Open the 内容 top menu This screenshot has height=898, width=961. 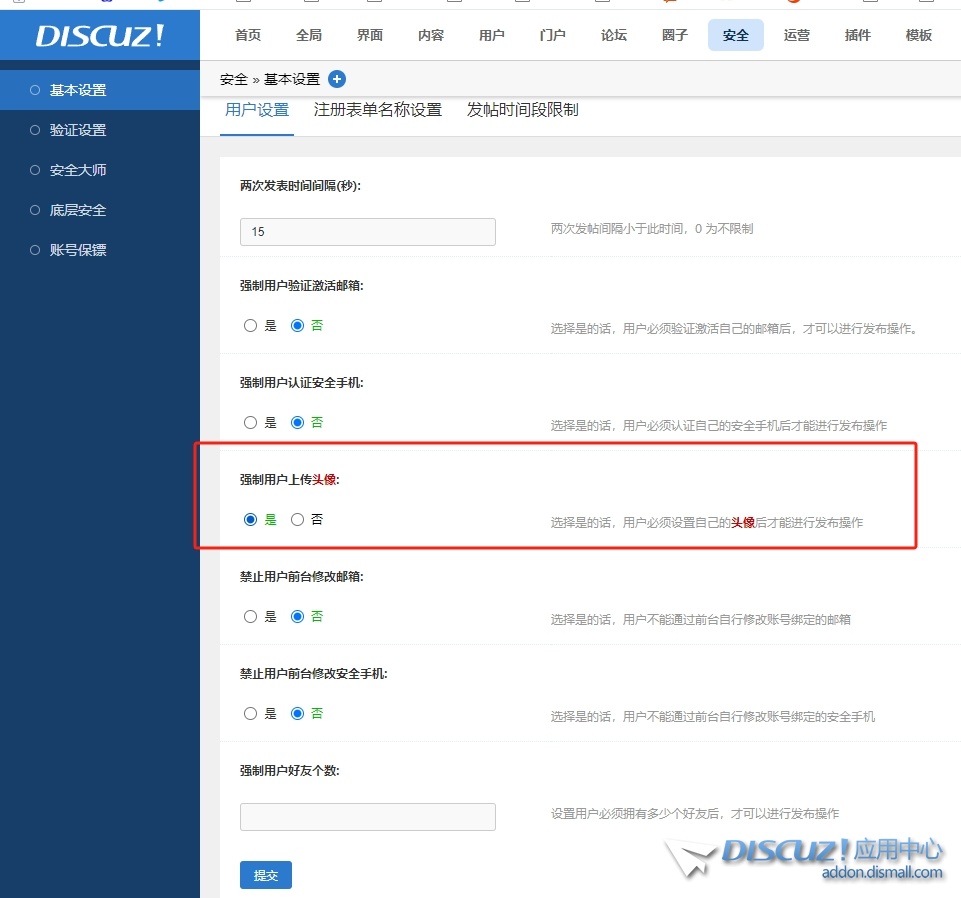tap(431, 35)
